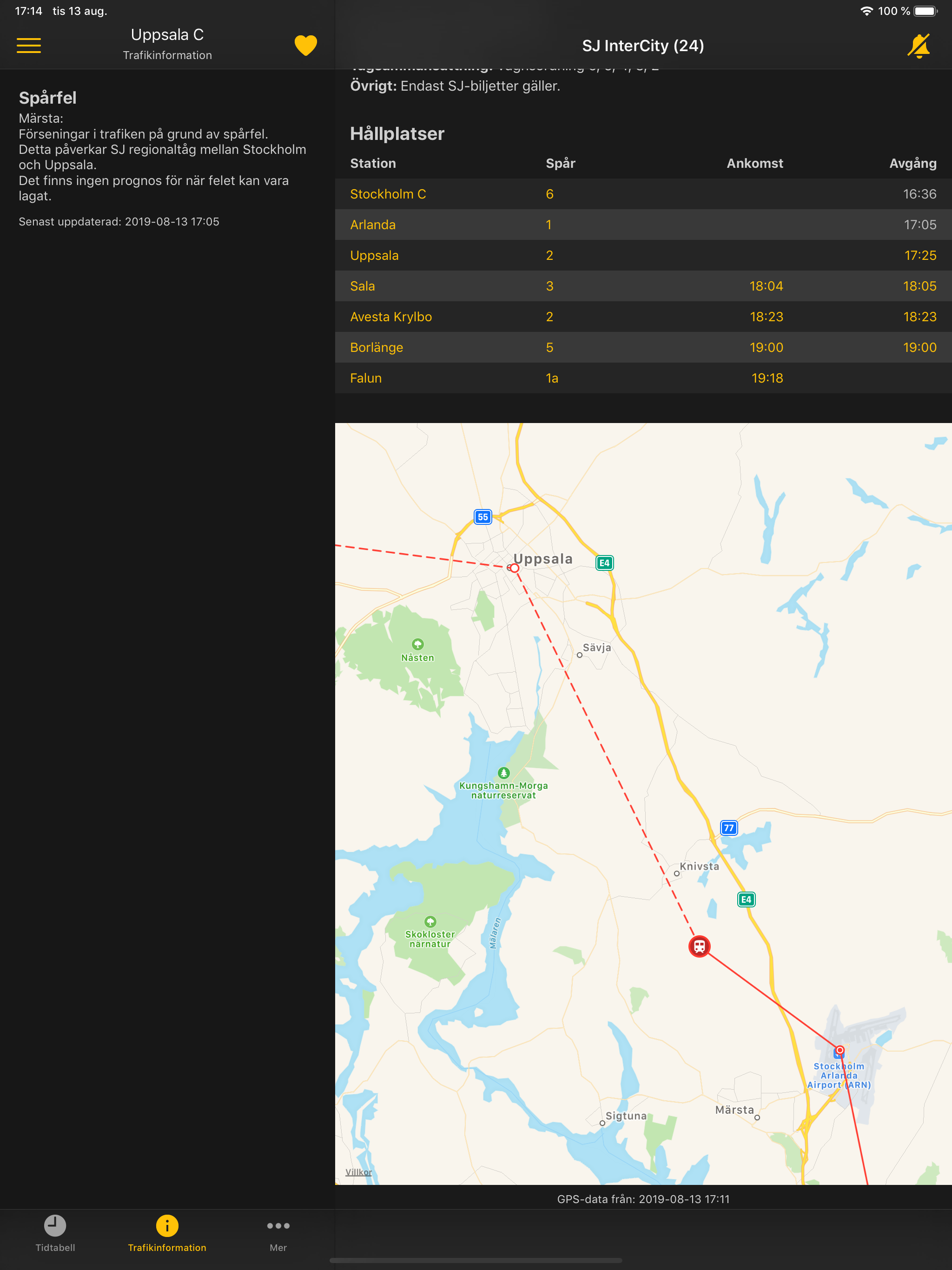Tap the Stockholm Arlanda Airport label
Screen dimensions: 952x1270
[839, 1075]
